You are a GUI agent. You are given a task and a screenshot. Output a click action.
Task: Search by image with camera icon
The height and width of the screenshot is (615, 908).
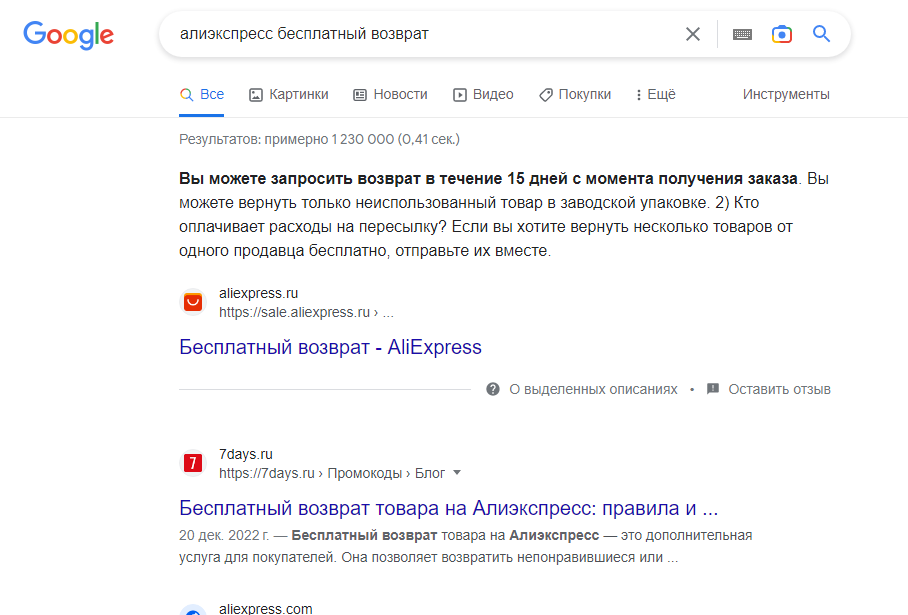click(781, 34)
